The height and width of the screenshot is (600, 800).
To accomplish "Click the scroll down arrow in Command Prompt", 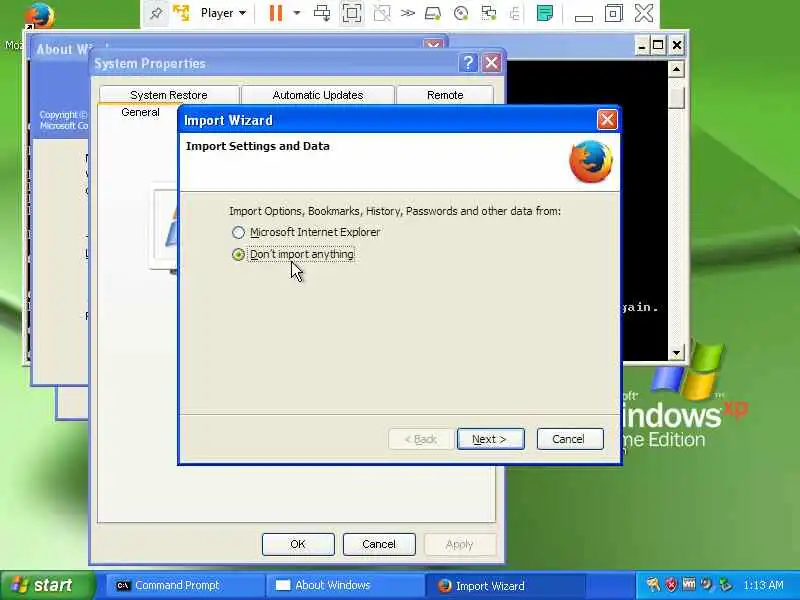I will (x=676, y=353).
